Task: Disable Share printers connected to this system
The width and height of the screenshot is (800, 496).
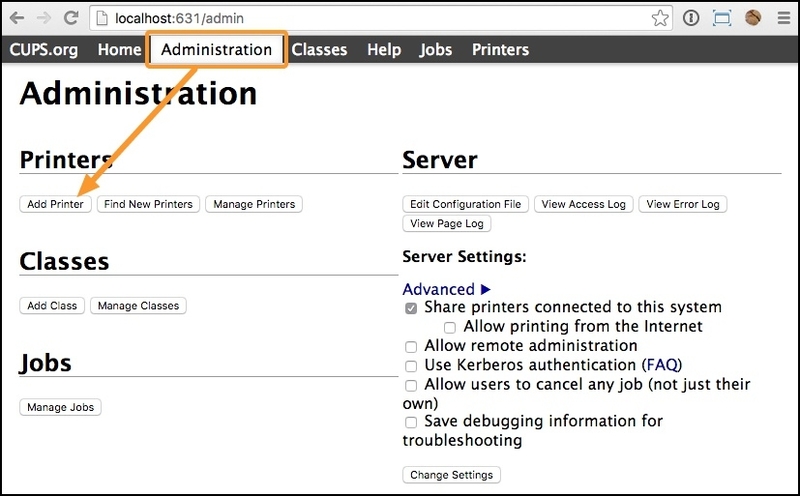Action: click(x=411, y=308)
